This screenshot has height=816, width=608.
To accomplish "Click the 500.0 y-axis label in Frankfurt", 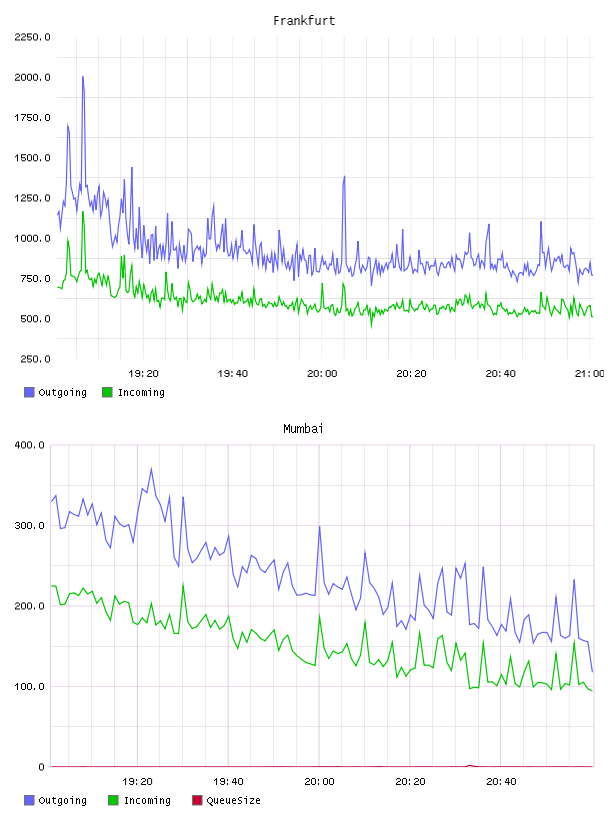I will coord(35,318).
